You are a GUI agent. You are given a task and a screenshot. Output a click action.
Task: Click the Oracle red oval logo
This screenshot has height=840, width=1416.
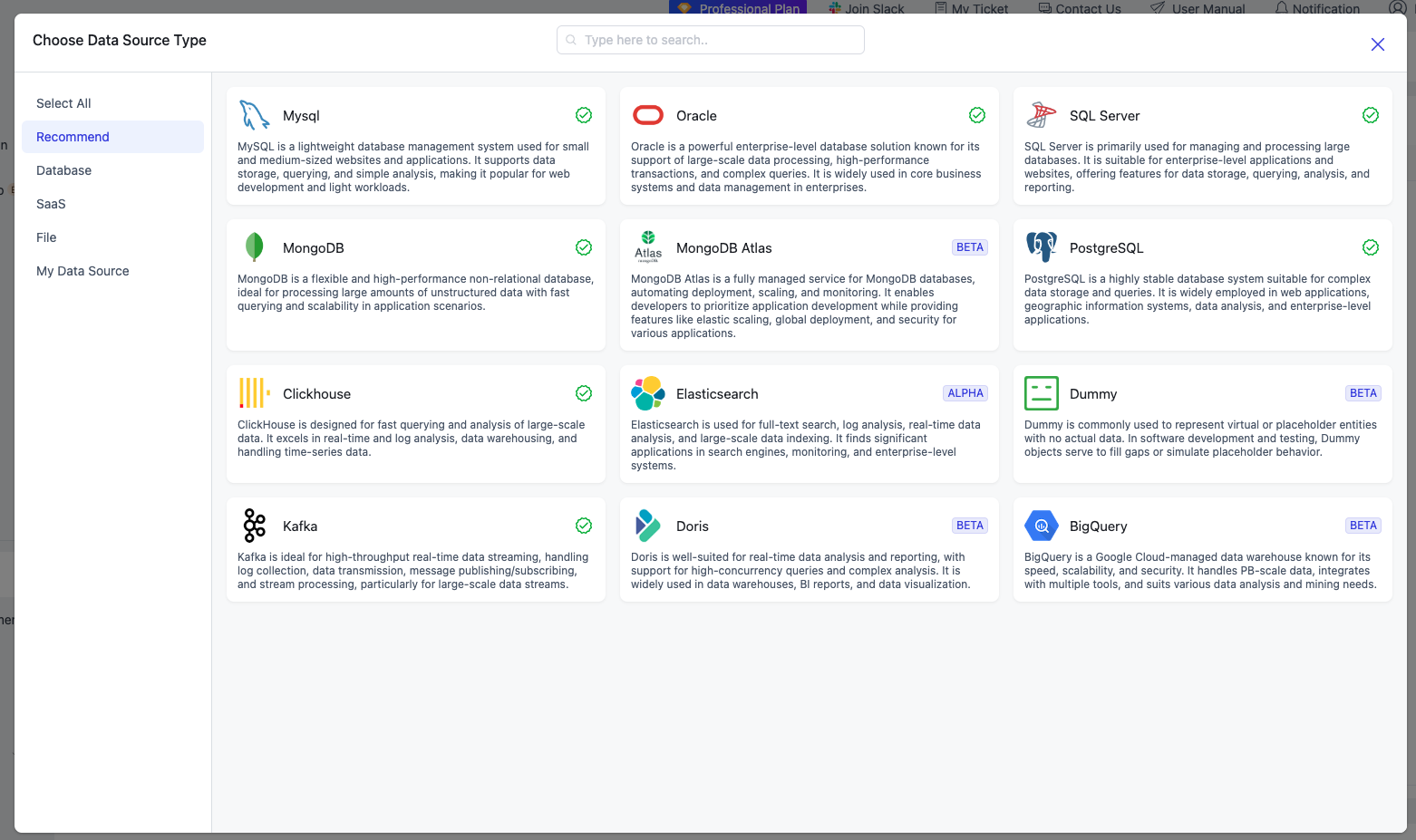pyautogui.click(x=648, y=115)
